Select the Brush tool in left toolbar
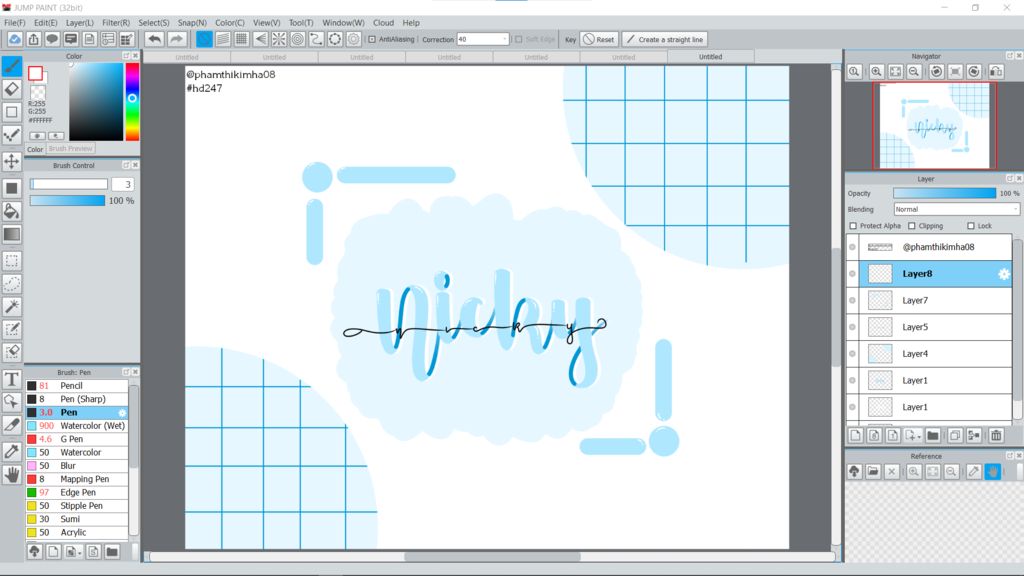The height and width of the screenshot is (576, 1024). (x=12, y=66)
